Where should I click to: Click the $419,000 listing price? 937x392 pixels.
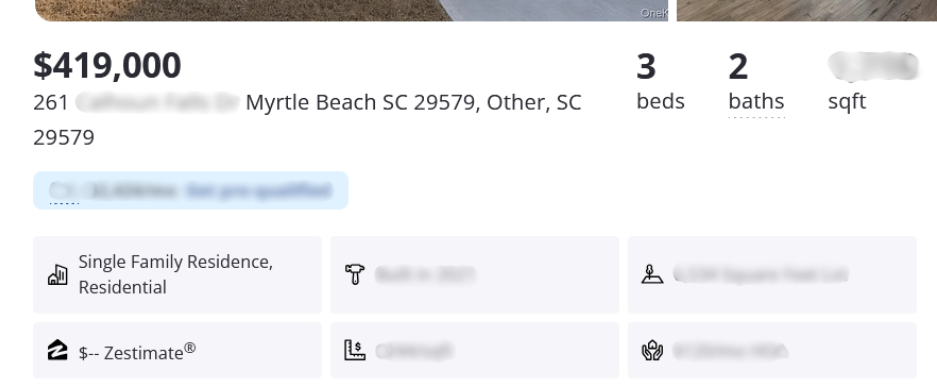click(107, 65)
